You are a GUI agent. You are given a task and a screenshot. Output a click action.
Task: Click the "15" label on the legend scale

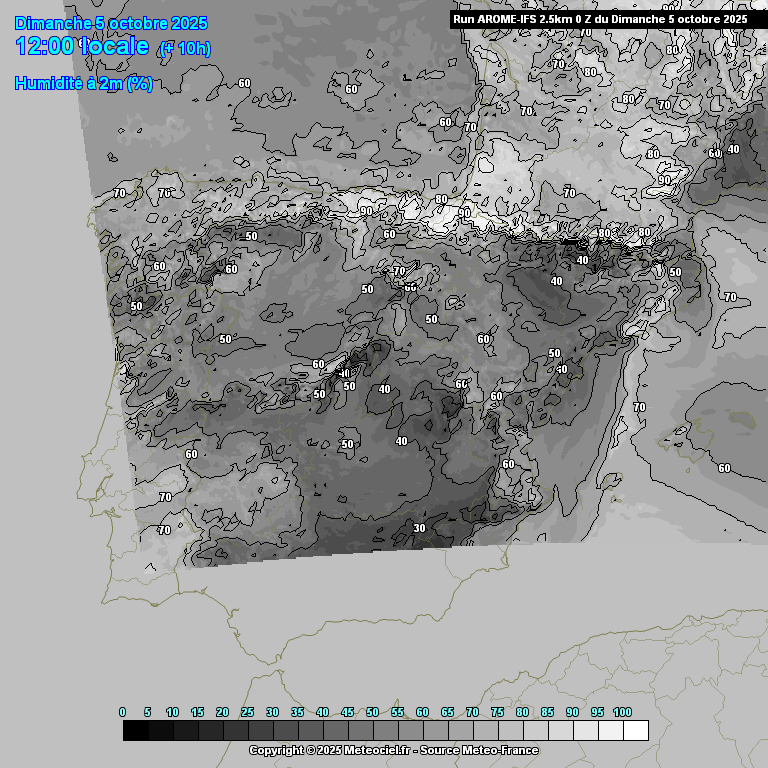pos(198,712)
